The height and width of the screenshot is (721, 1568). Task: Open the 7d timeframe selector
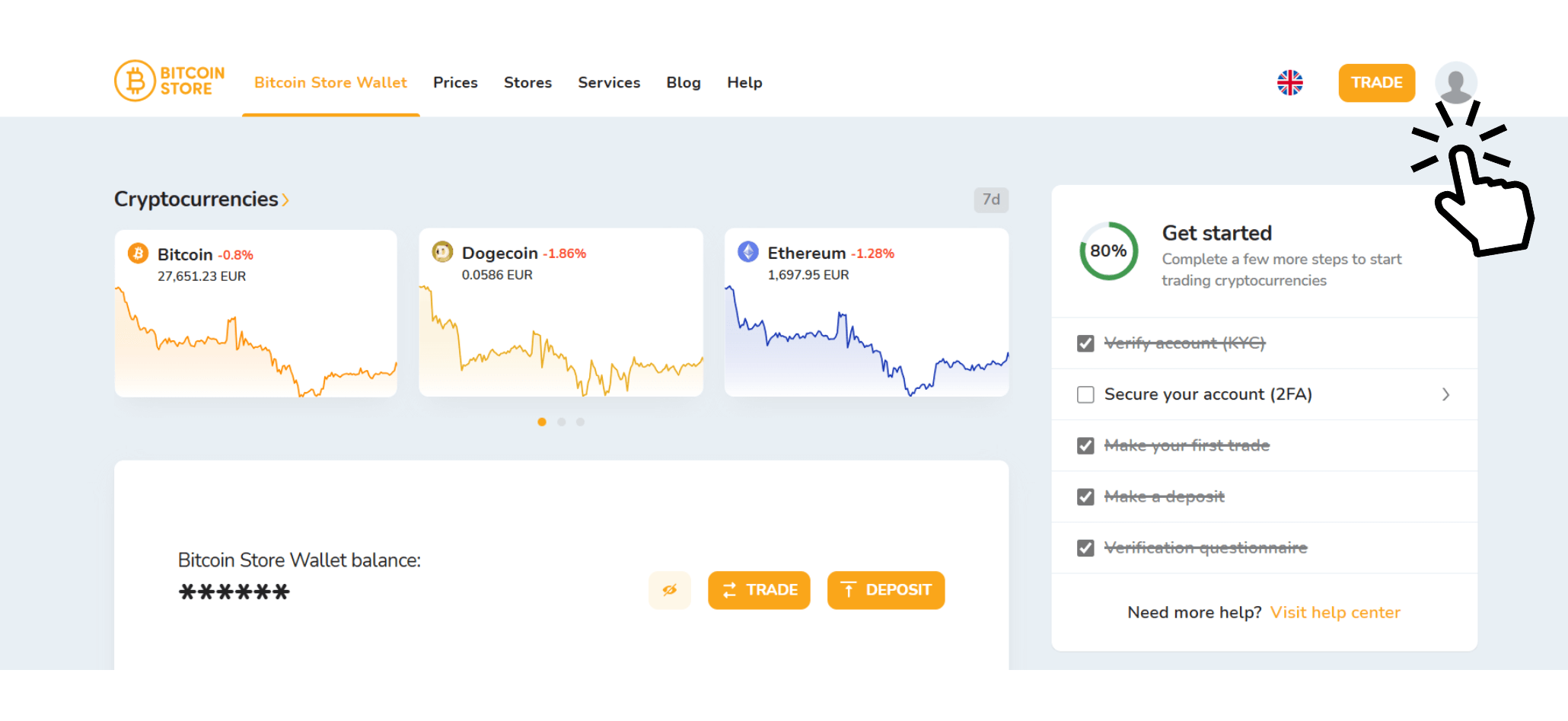(991, 199)
